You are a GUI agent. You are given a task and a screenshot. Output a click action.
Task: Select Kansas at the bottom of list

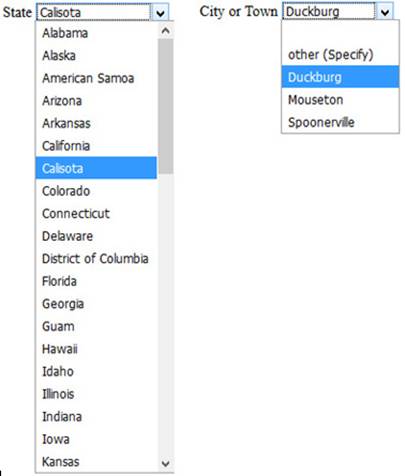[96, 462]
